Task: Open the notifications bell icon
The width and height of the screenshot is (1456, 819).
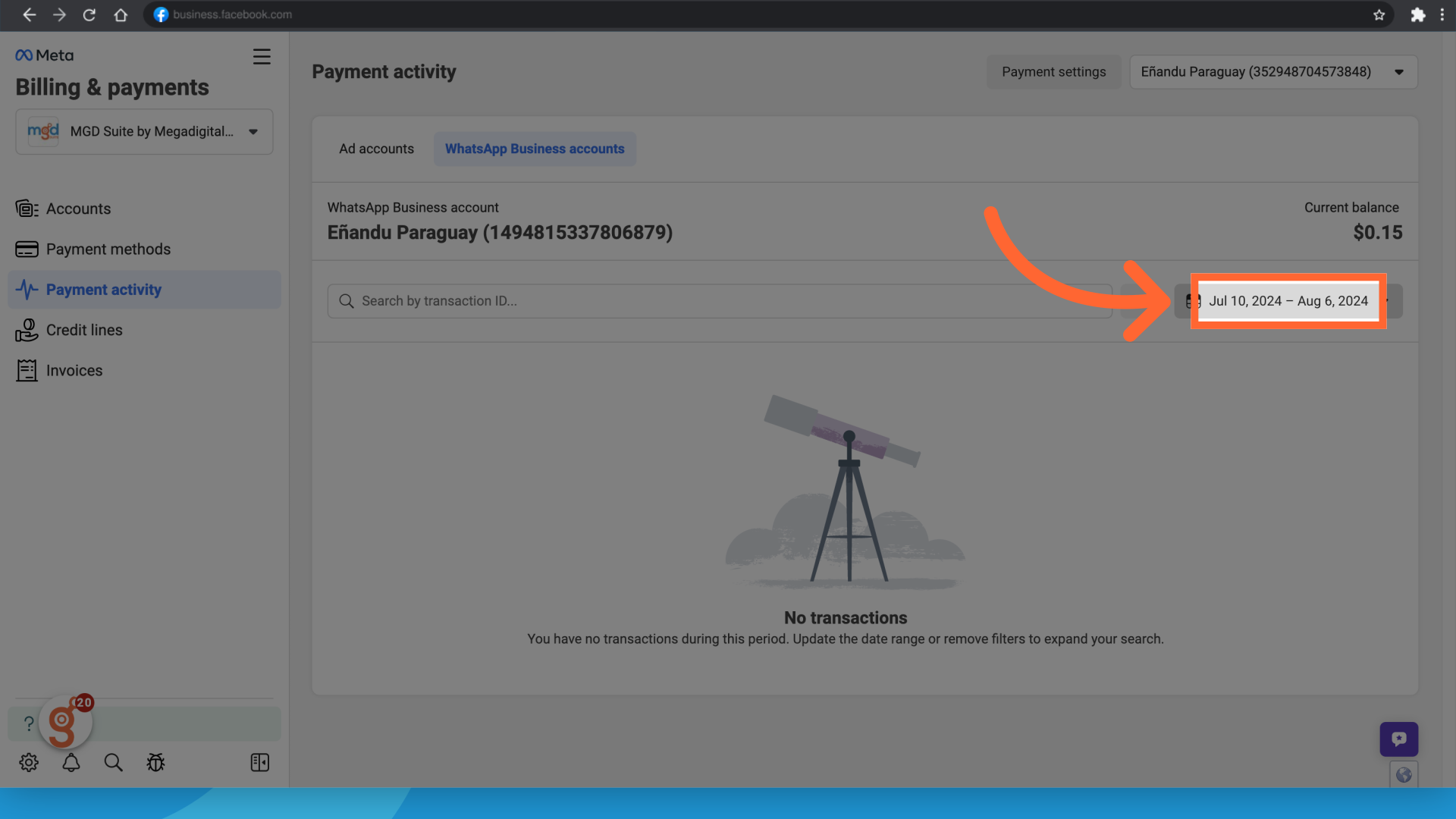Action: [x=71, y=762]
